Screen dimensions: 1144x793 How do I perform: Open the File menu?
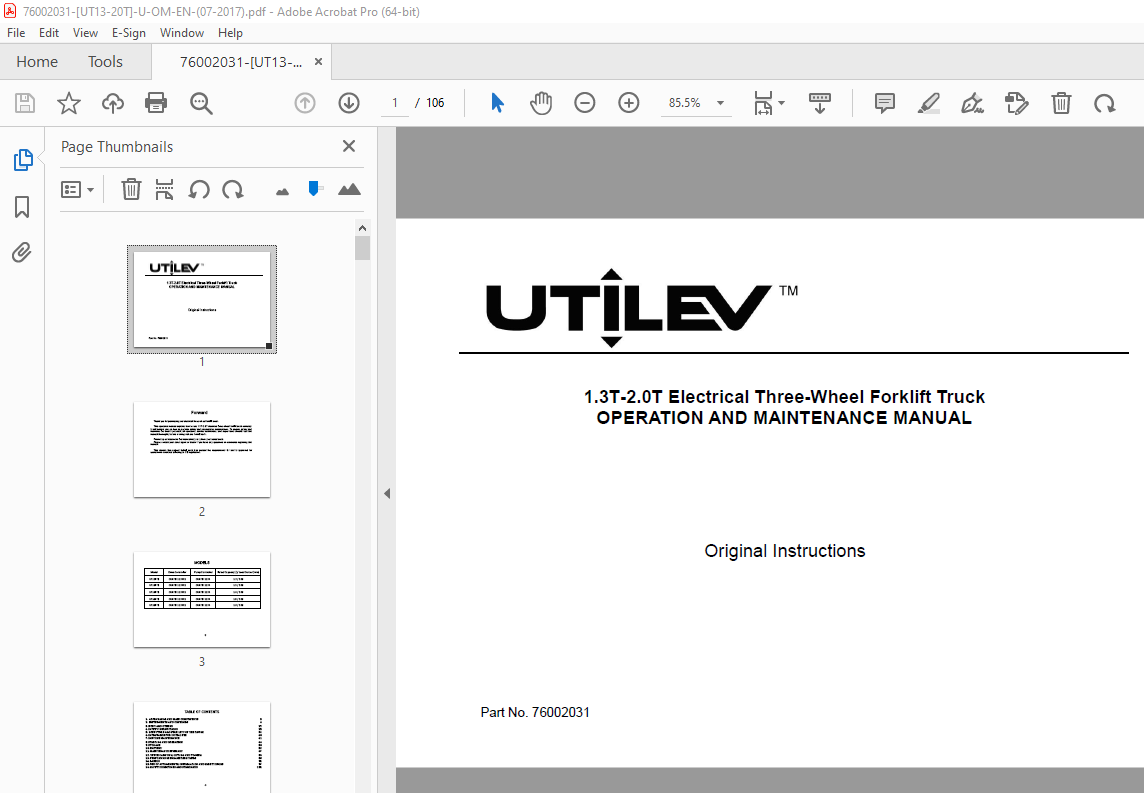(16, 33)
